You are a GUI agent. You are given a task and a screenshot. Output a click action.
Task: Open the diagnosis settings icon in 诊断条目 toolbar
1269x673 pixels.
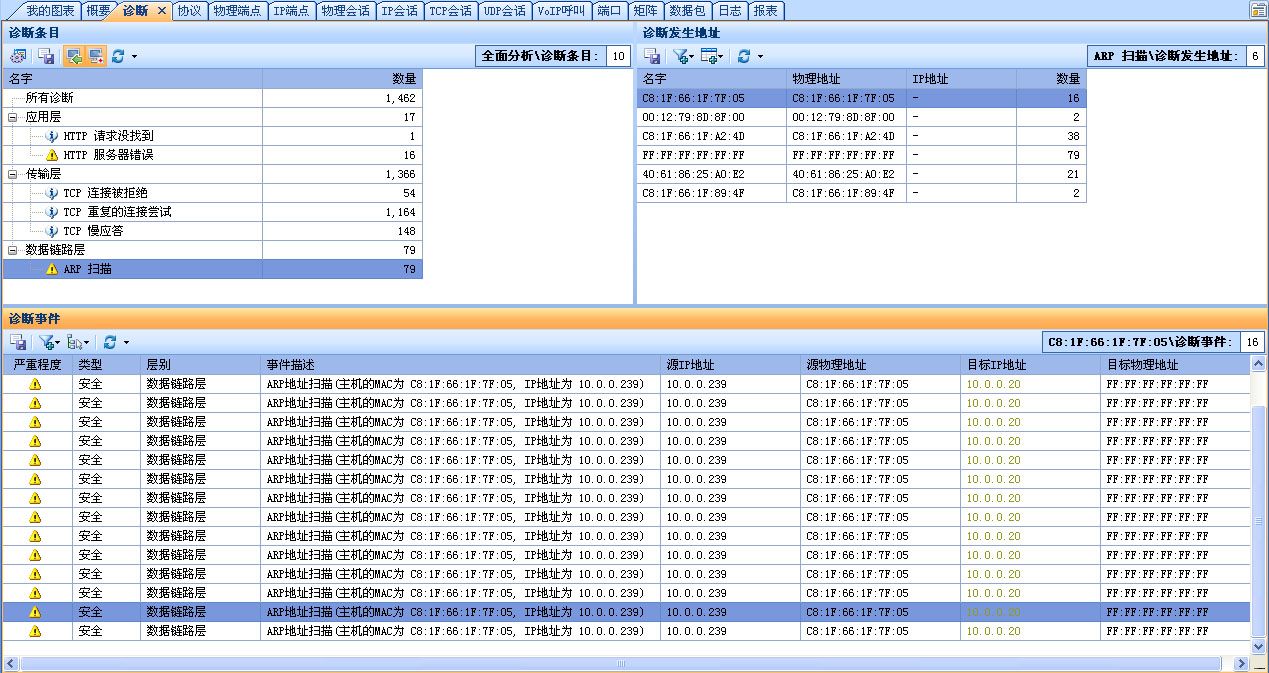click(17, 55)
